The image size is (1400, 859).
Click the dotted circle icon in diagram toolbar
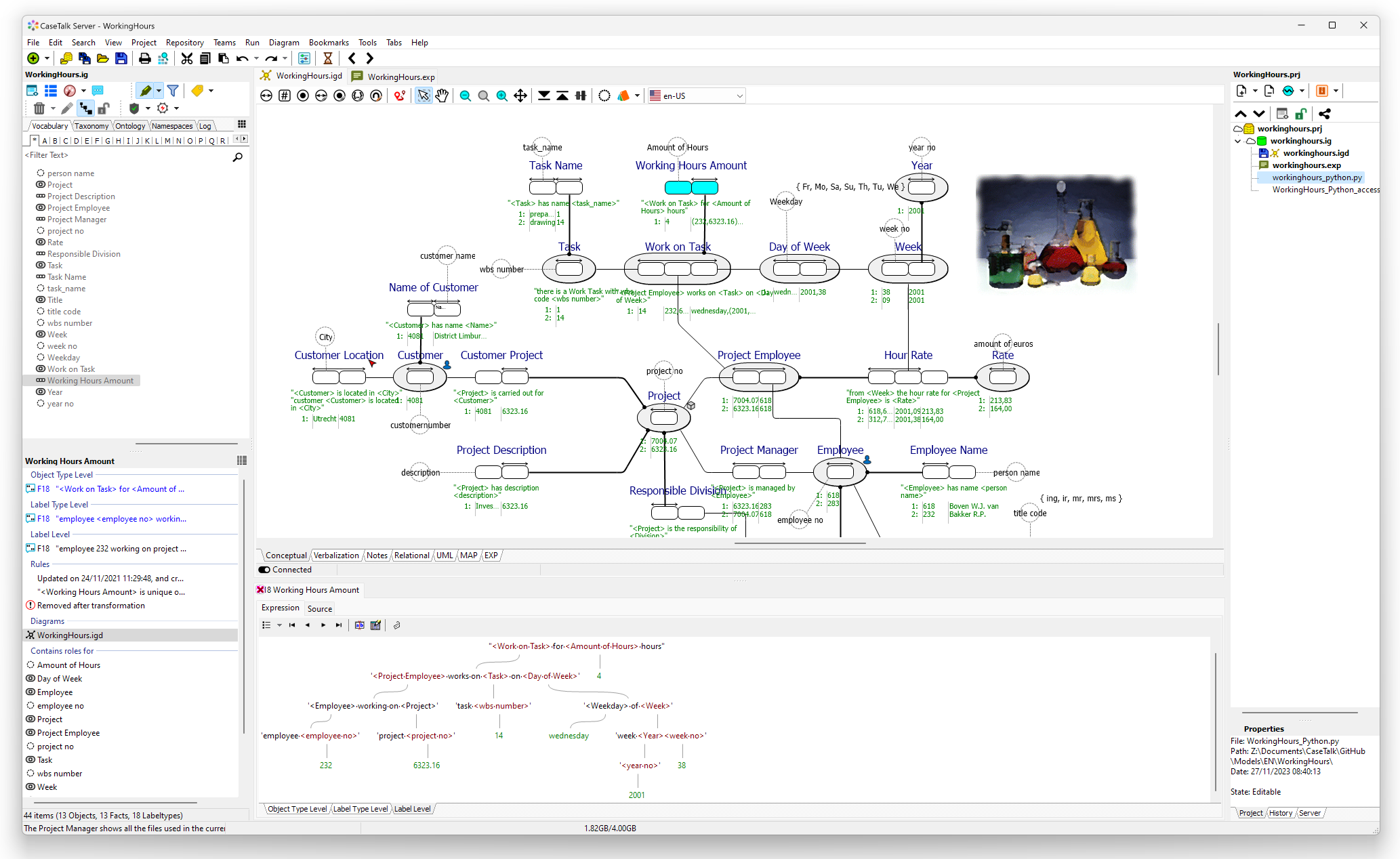[x=604, y=96]
